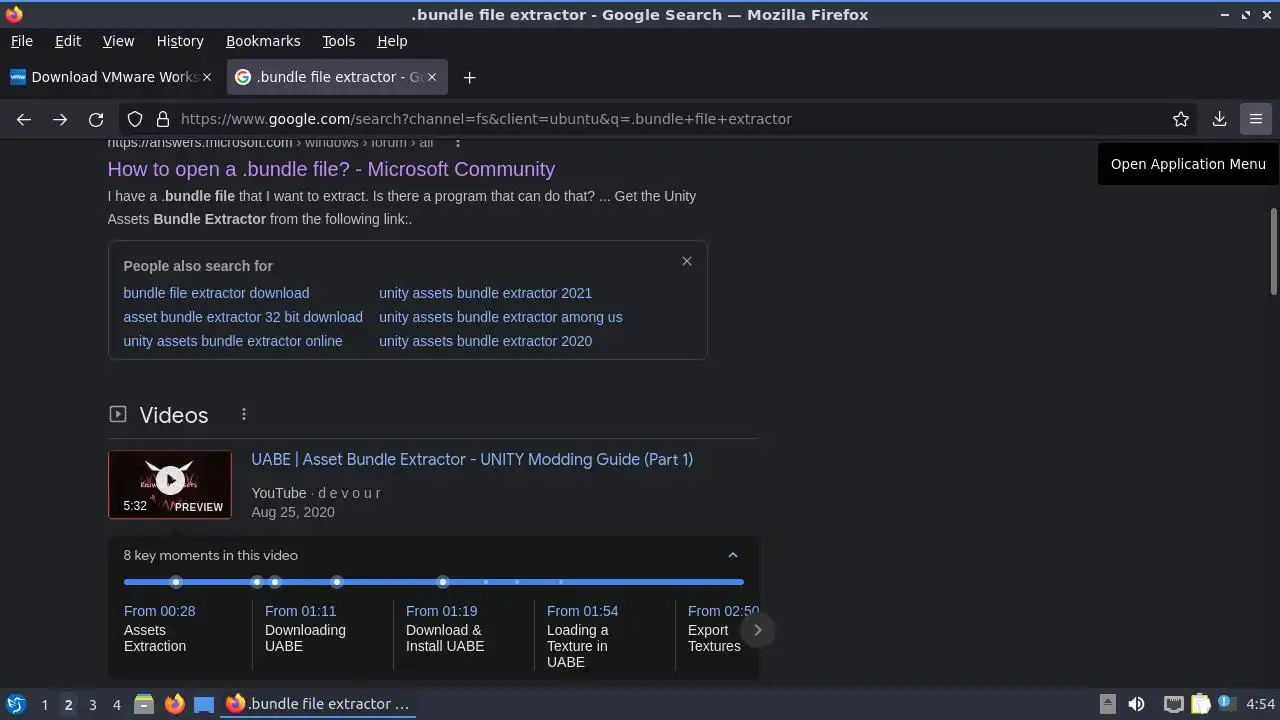1280x720 pixels.
Task: Click the removable media tray icon
Action: tap(1107, 704)
